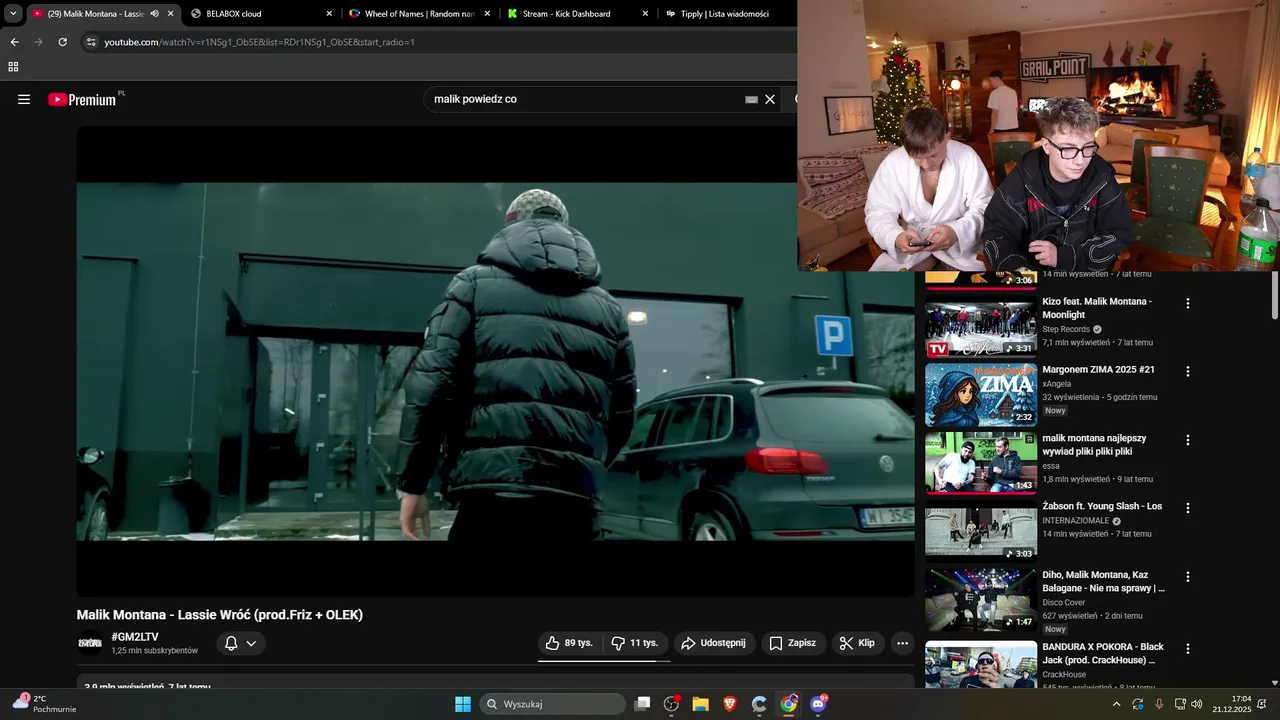Screen dimensions: 1280x720
Task: Launch Brave browser from the taskbar
Action: tap(730, 704)
